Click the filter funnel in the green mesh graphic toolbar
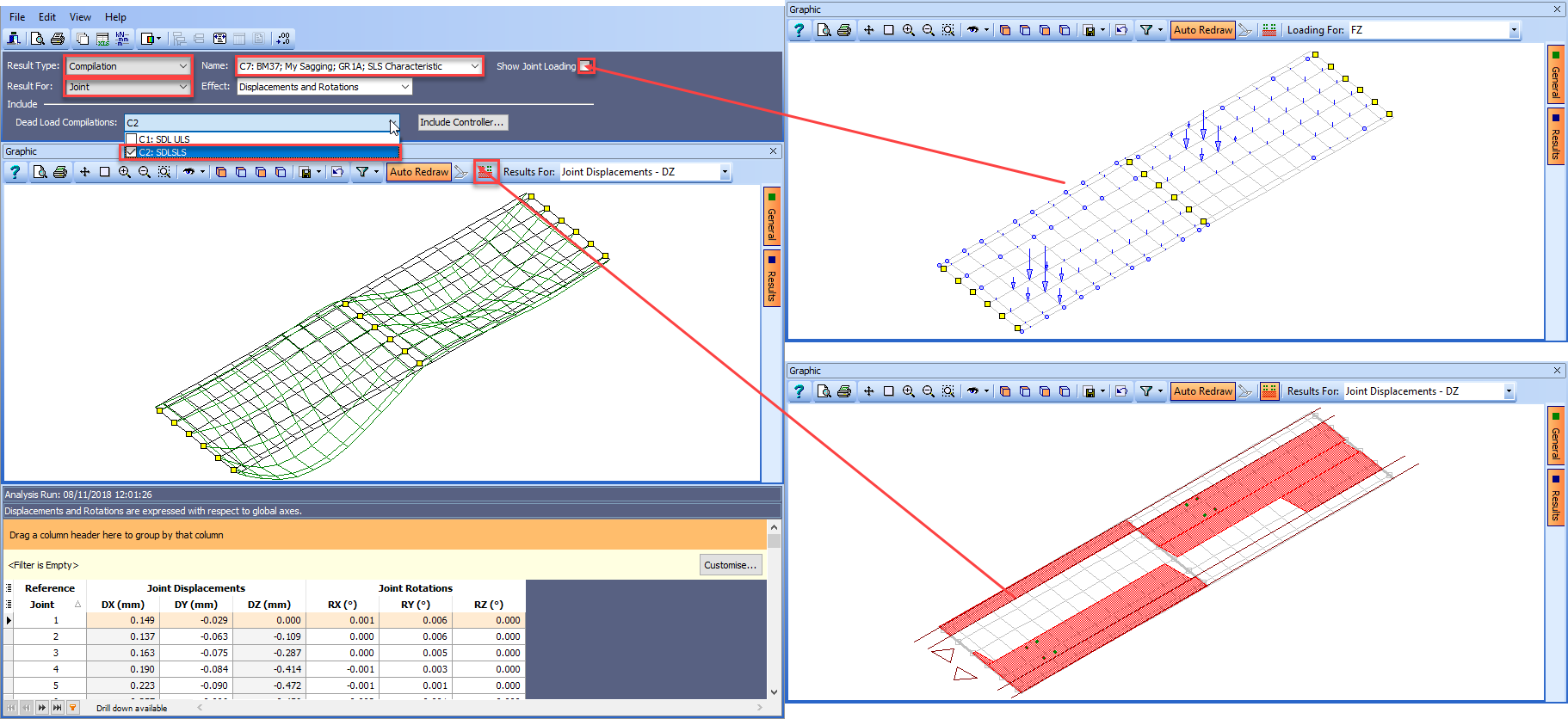 click(362, 172)
